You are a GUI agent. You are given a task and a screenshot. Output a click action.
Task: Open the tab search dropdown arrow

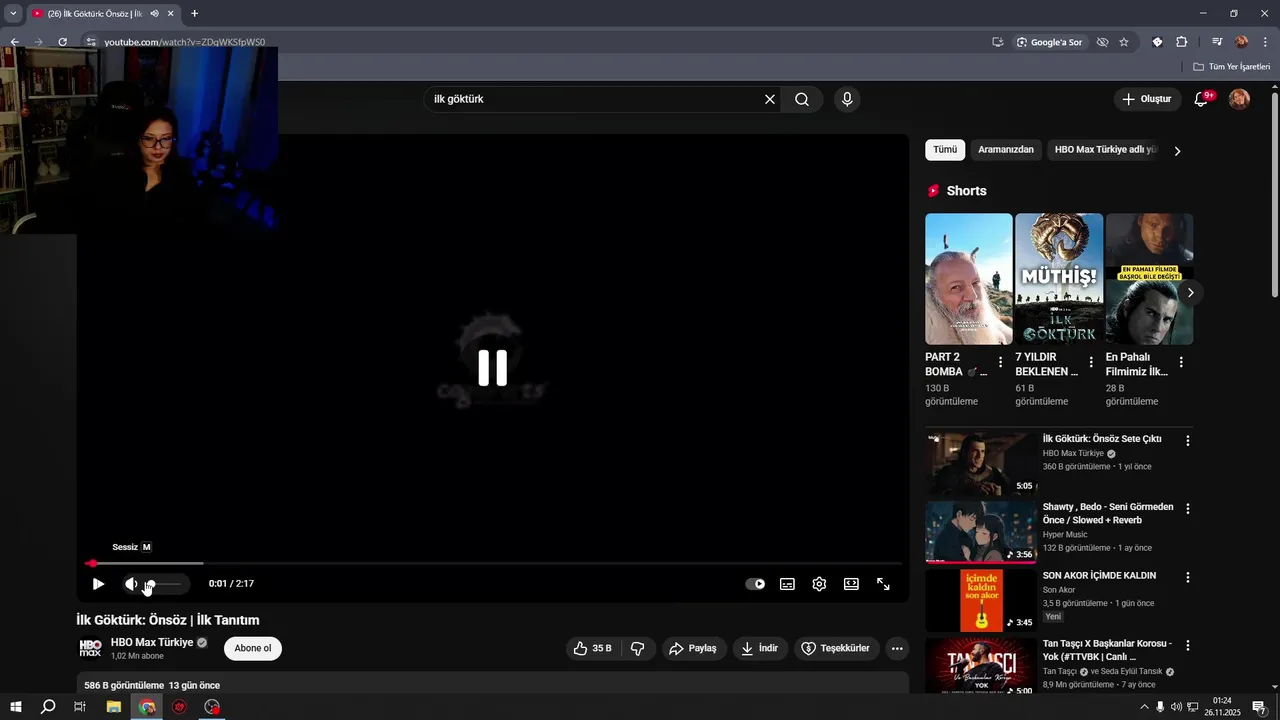tap(13, 14)
